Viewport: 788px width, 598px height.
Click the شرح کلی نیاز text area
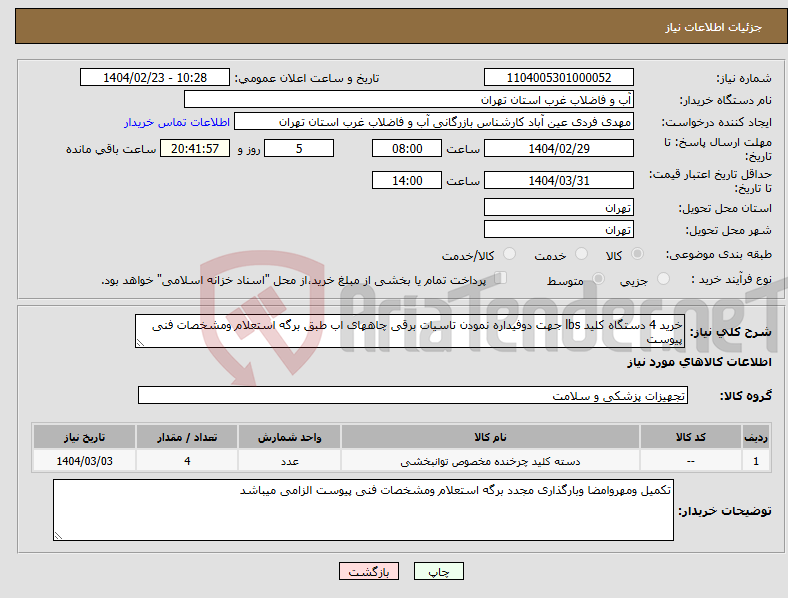click(x=410, y=331)
